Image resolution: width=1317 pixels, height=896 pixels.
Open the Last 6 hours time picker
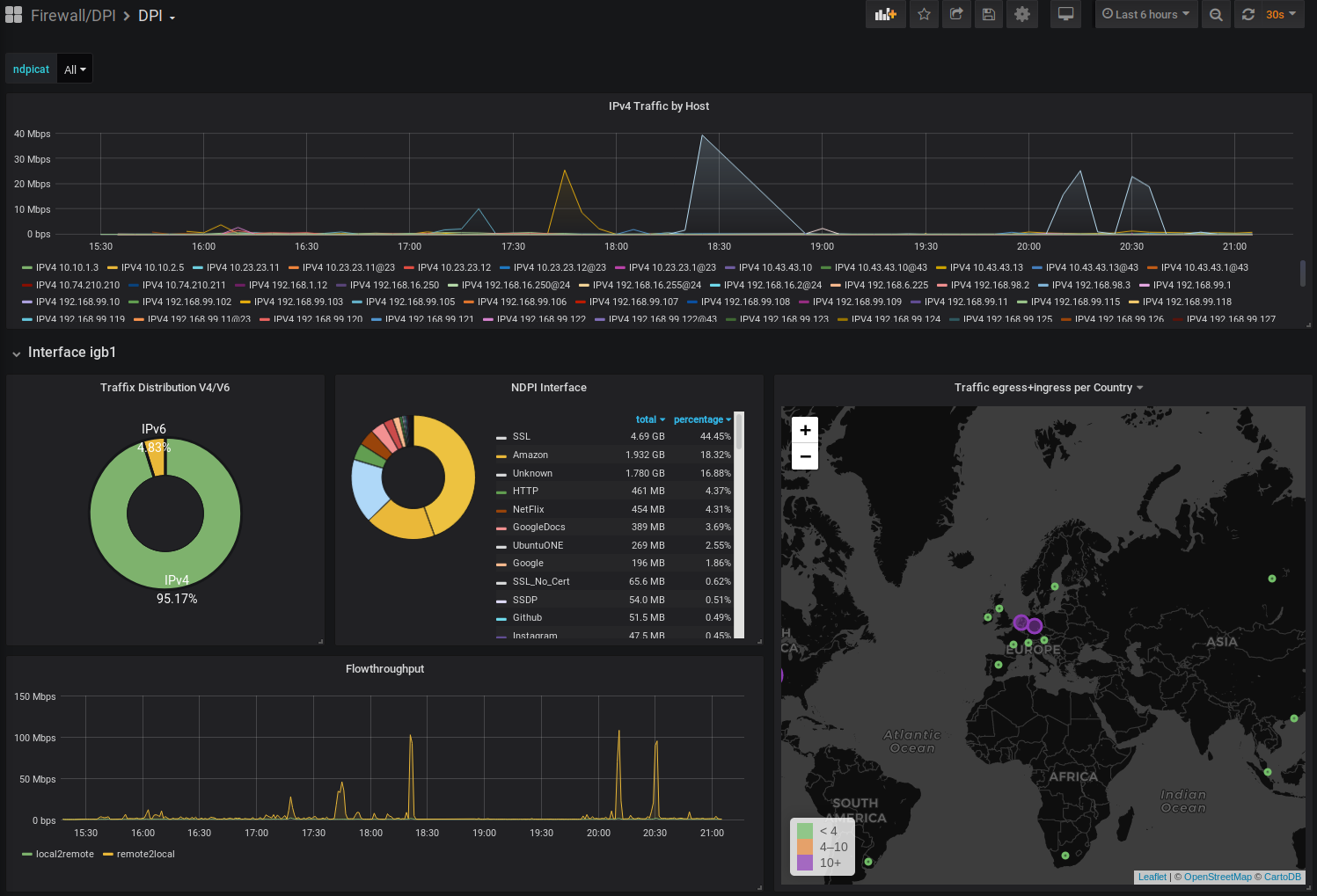1145,14
